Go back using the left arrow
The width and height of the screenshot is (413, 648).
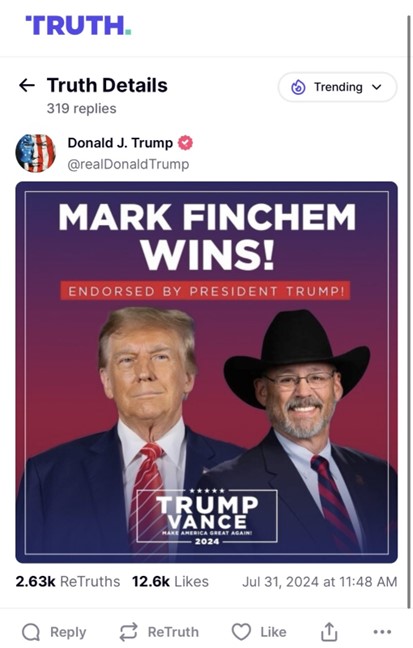click(x=27, y=86)
